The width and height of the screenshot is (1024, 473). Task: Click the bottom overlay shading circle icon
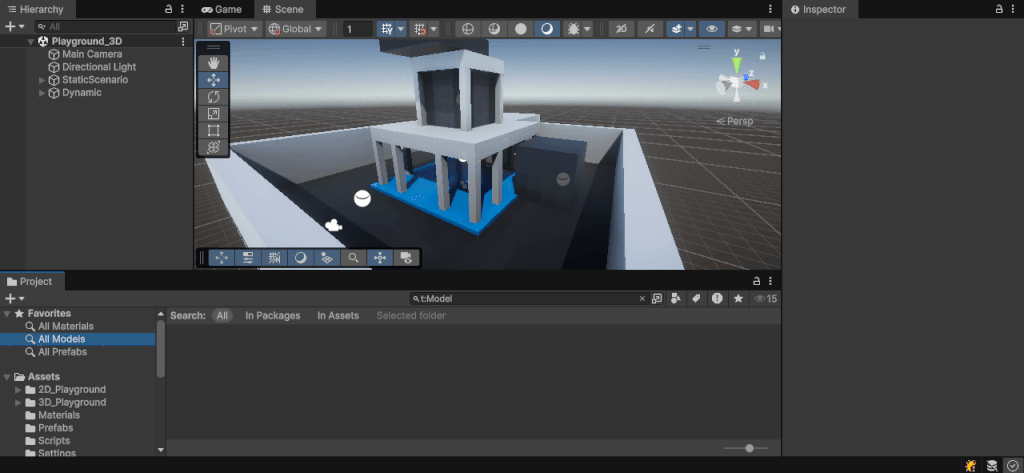click(x=300, y=257)
